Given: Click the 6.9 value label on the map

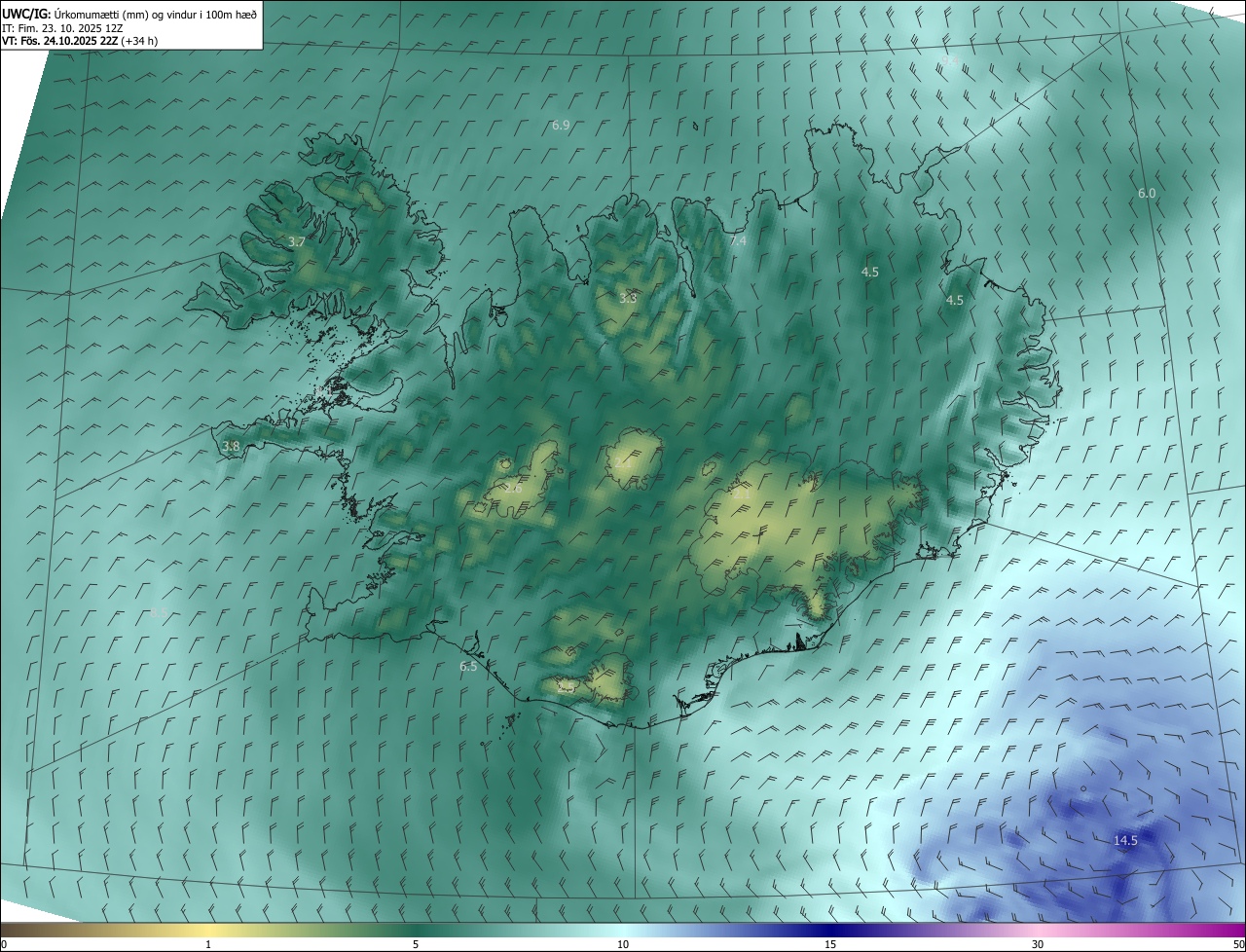Looking at the screenshot, I should pyautogui.click(x=561, y=126).
